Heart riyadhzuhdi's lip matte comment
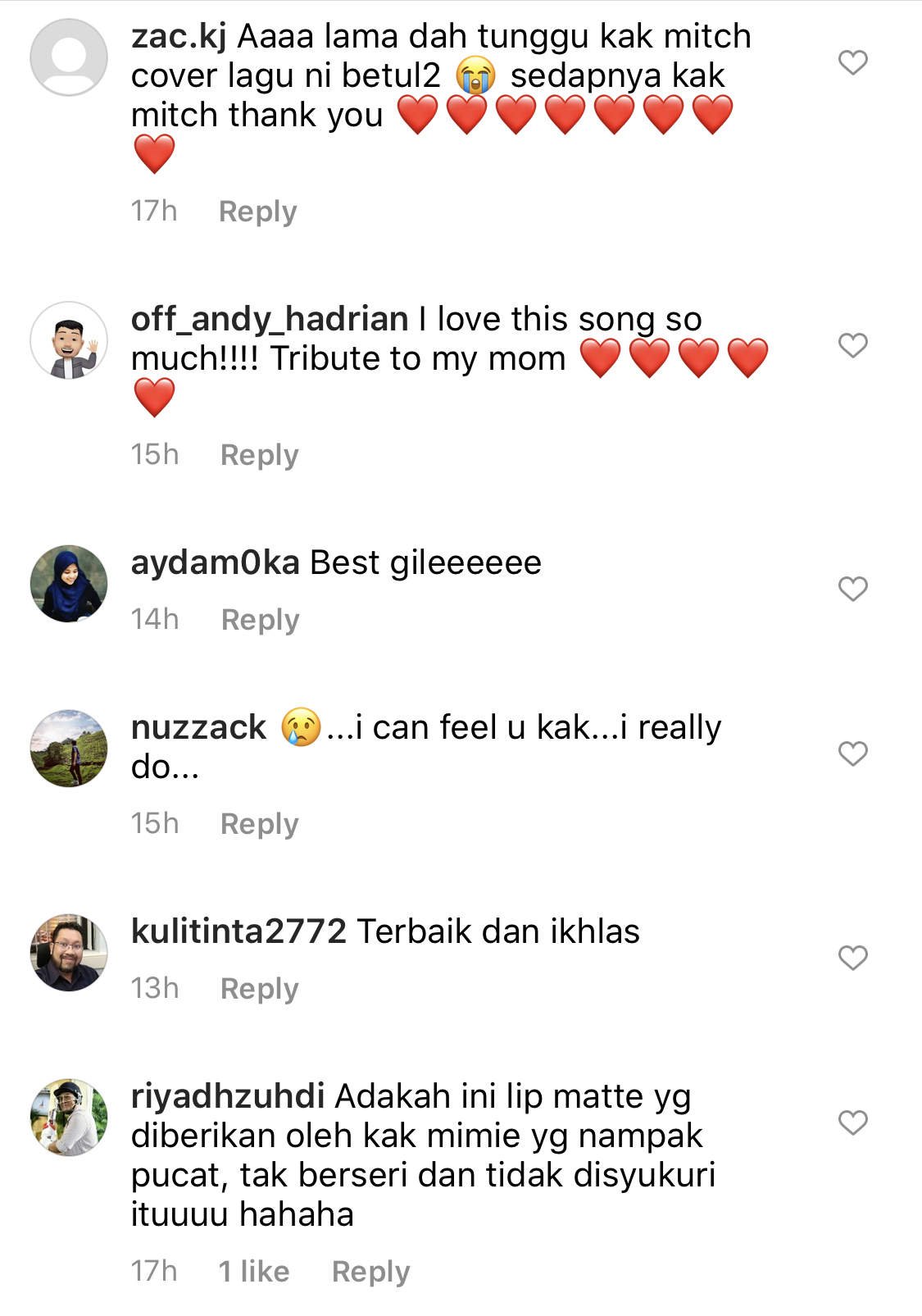This screenshot has width=922, height=1316. tap(852, 1122)
